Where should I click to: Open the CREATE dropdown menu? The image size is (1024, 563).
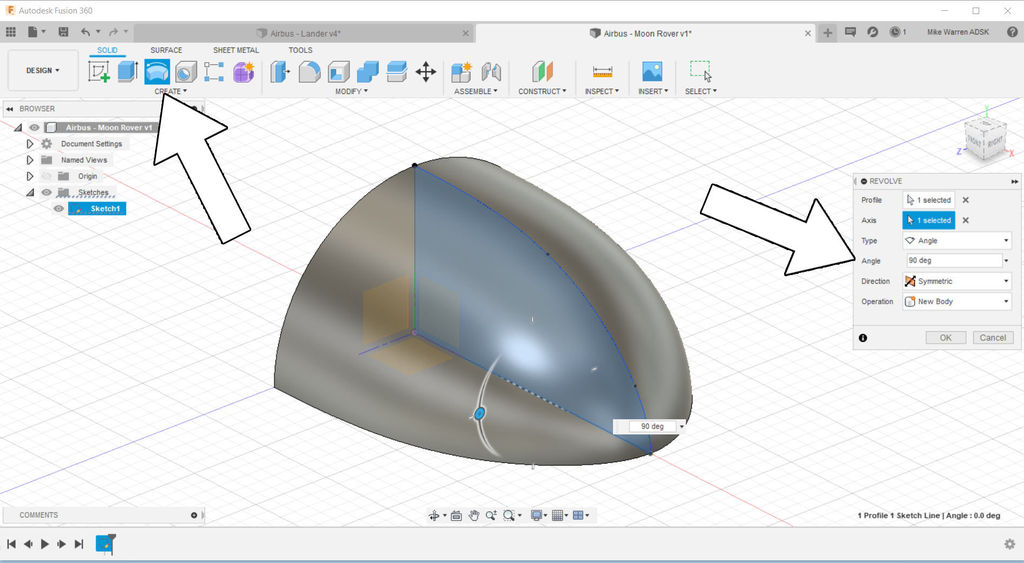[x=170, y=91]
